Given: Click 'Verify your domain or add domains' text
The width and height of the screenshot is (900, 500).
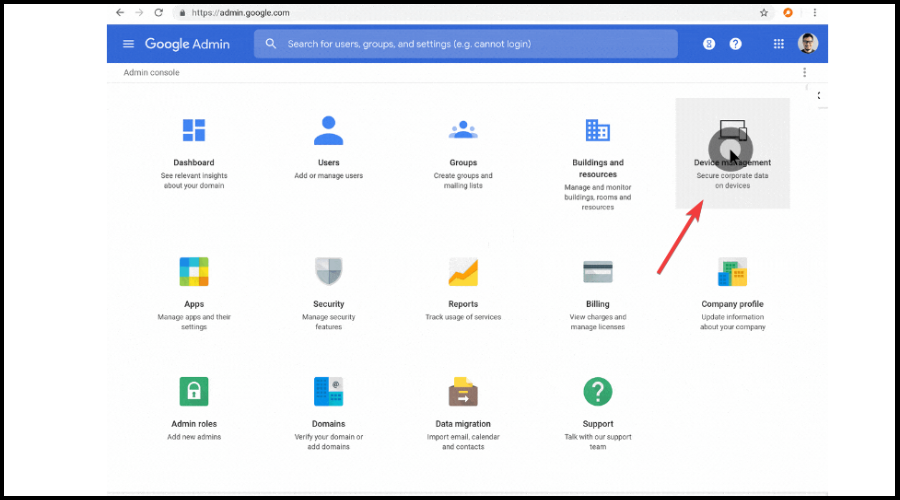Looking at the screenshot, I should tap(328, 442).
